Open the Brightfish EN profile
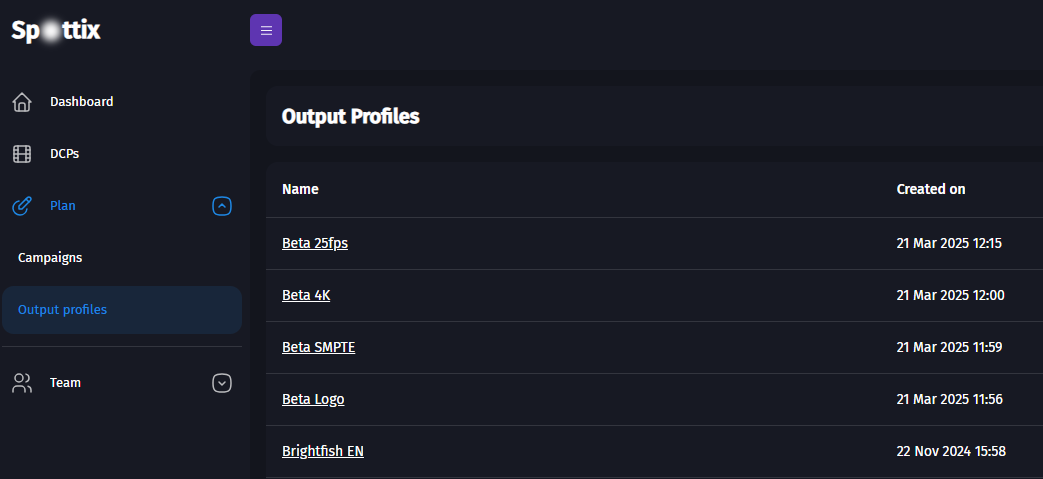The width and height of the screenshot is (1043, 479). pos(323,451)
